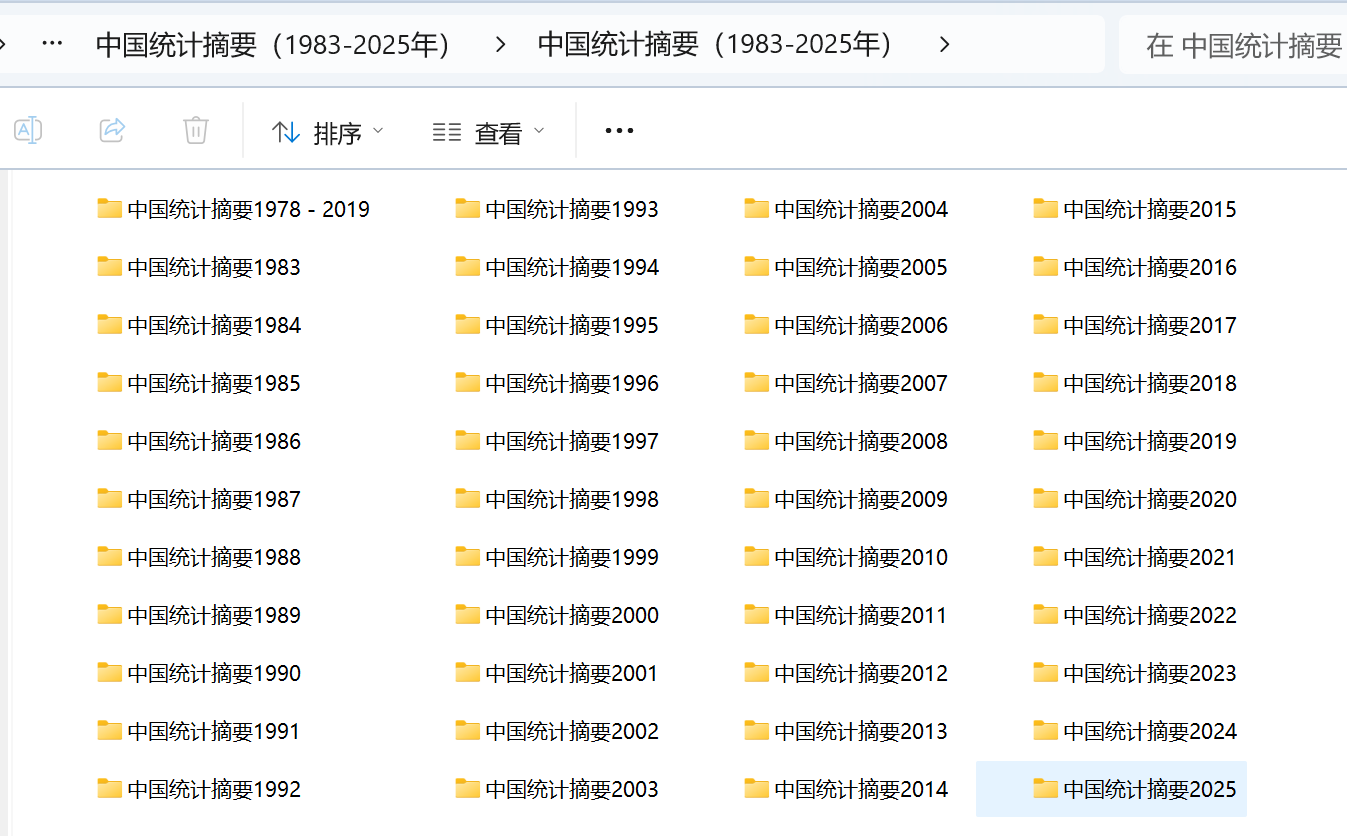
Task: Click folder name 中国统计摘要2010
Action: (x=861, y=557)
